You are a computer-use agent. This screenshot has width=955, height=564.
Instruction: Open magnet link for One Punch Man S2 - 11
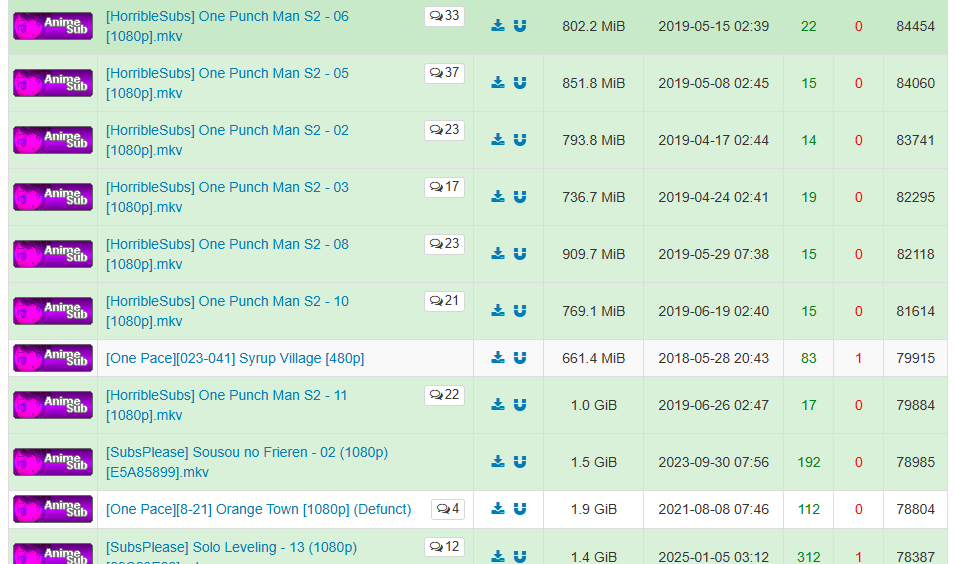tap(520, 405)
